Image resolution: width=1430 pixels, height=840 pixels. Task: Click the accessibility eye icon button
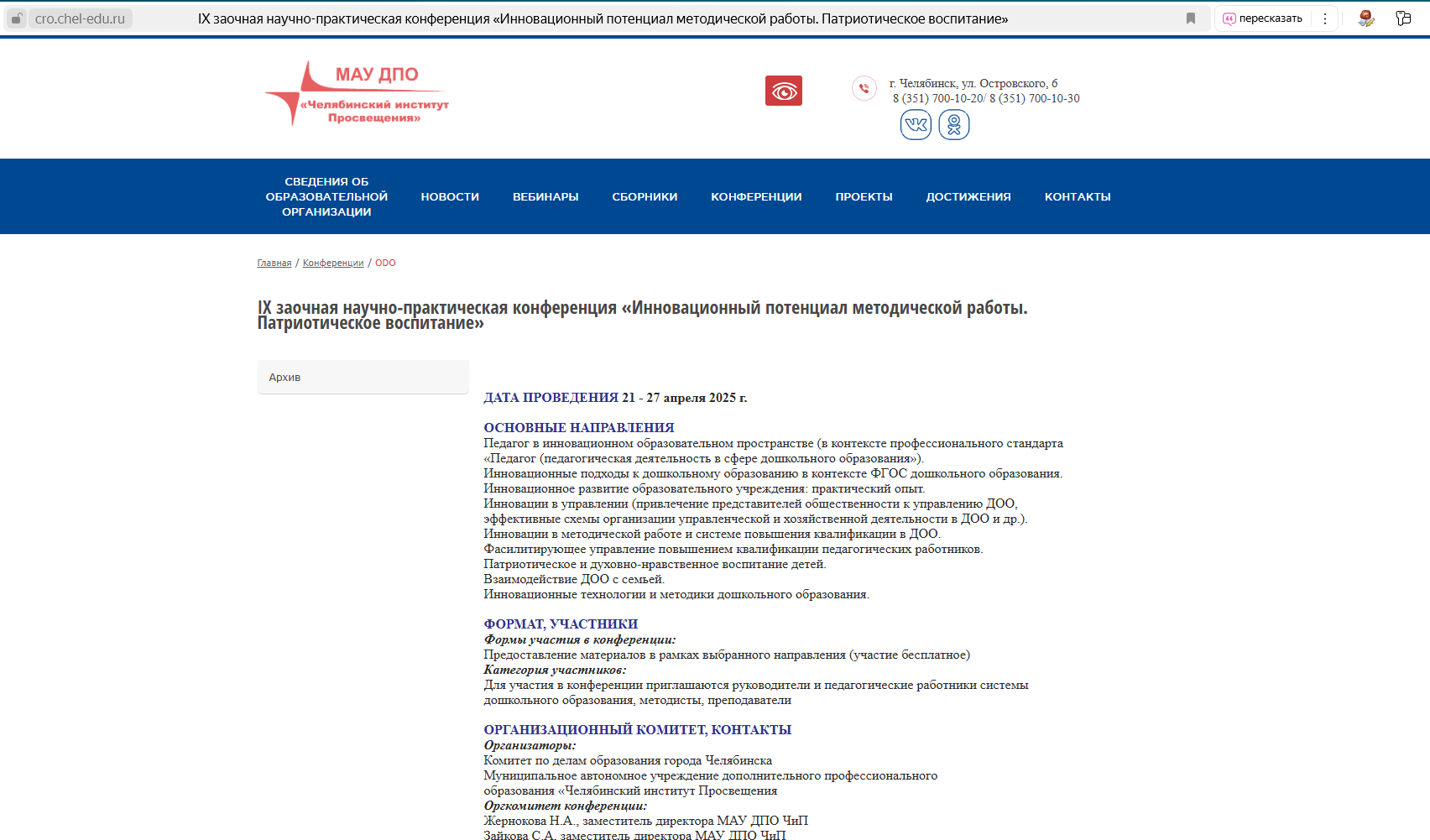(x=783, y=91)
